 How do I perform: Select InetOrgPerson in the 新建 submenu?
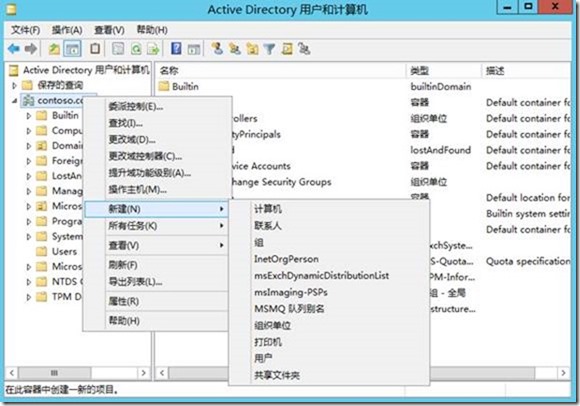coord(329,259)
